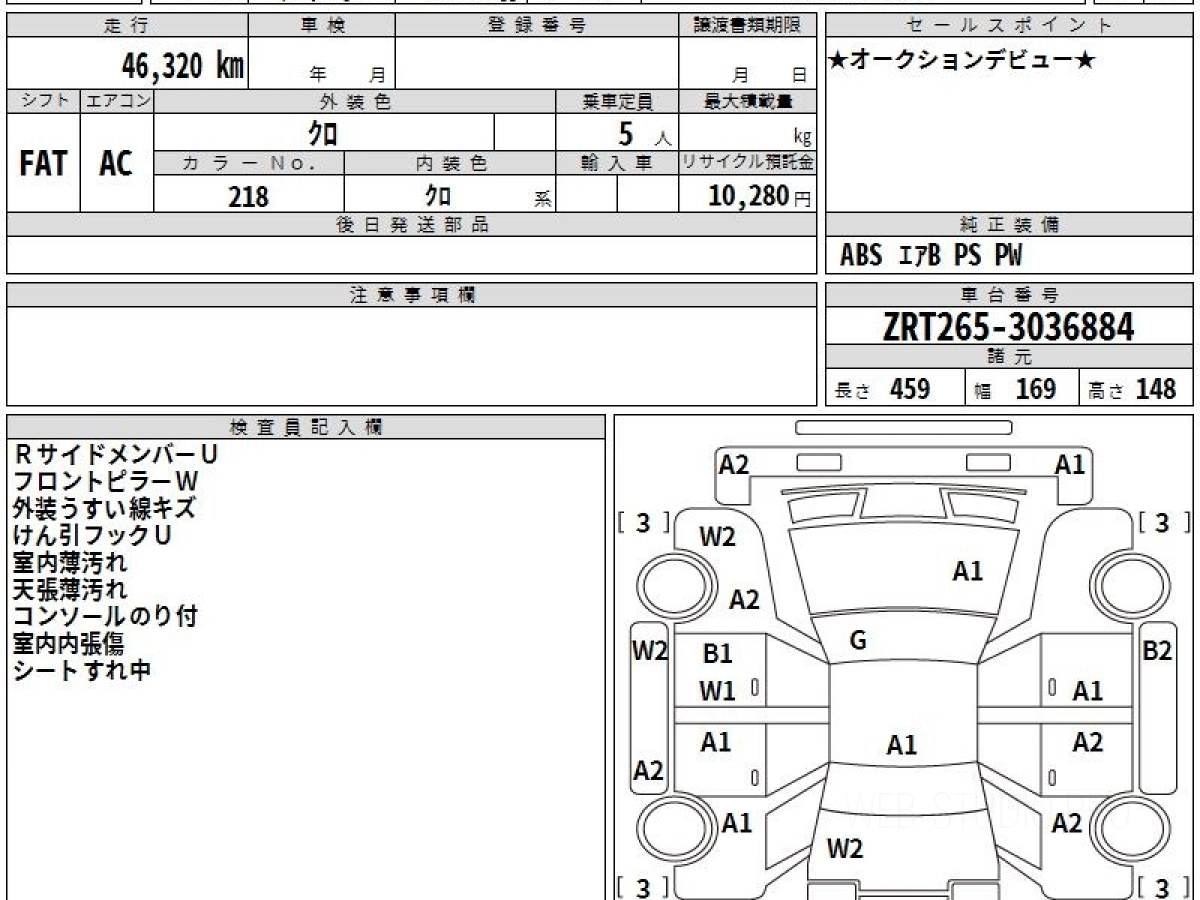
Task: Click the interior color value クロ under 内装色
Action: (438, 196)
